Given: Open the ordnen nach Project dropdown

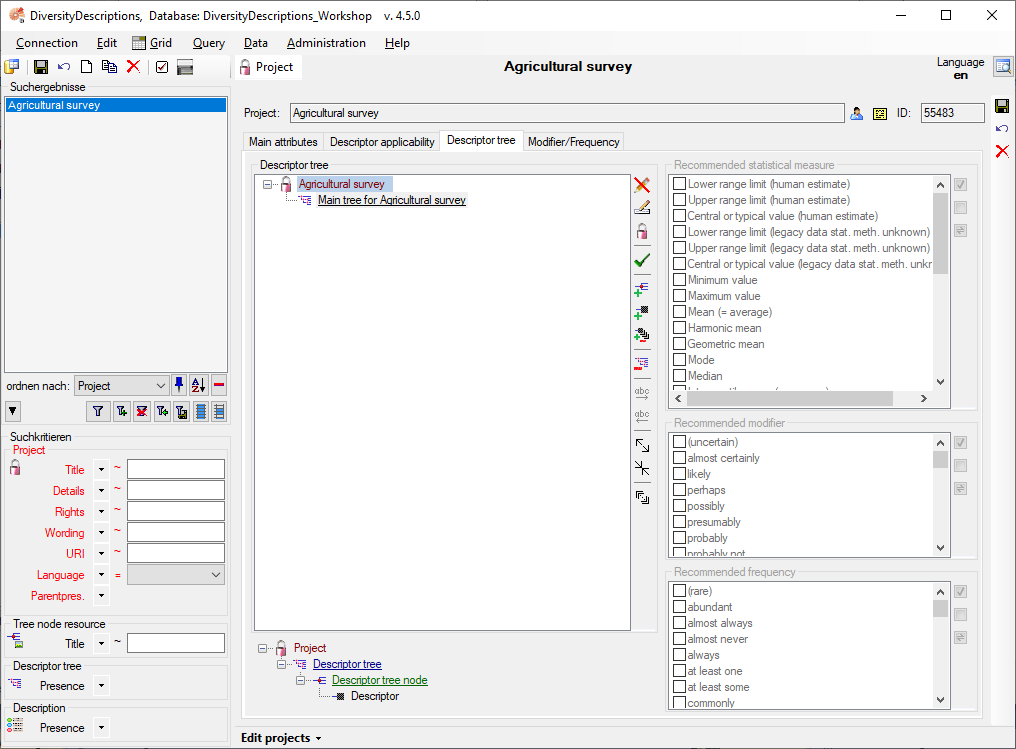Looking at the screenshot, I should pos(122,386).
